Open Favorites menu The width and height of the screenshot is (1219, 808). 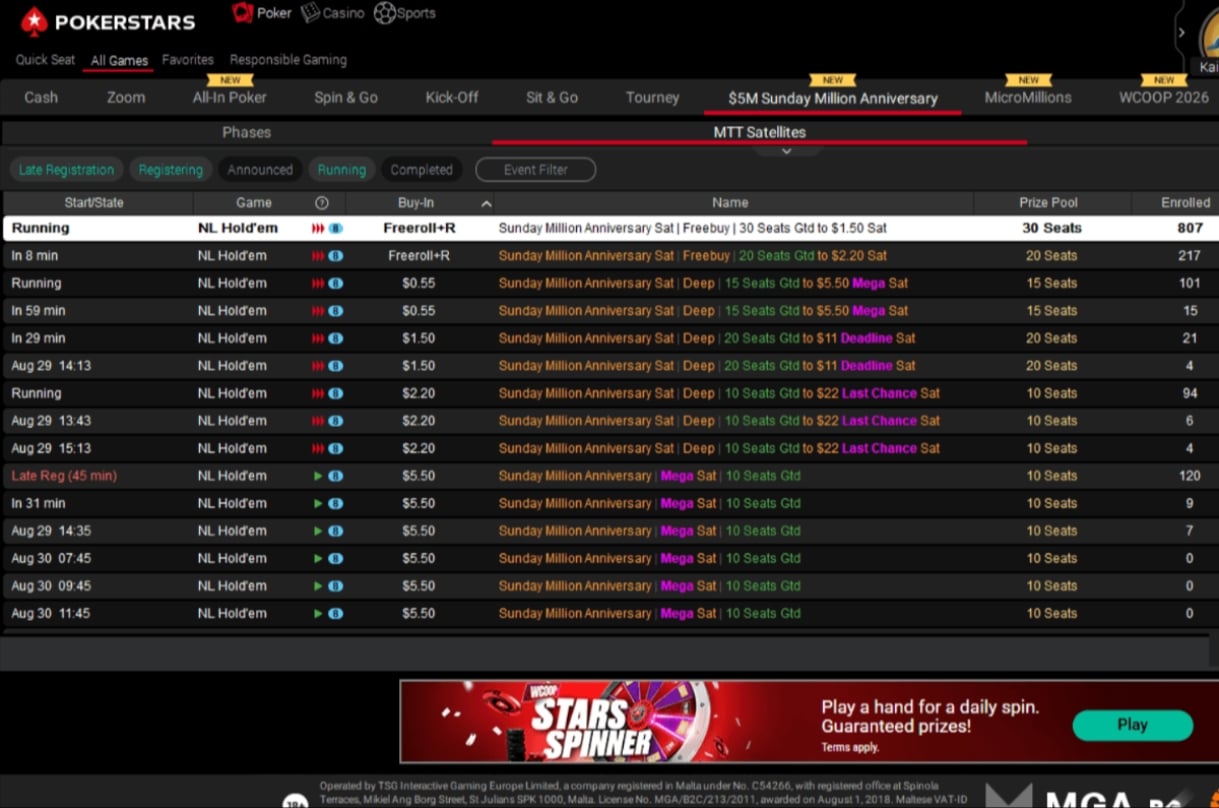[188, 60]
